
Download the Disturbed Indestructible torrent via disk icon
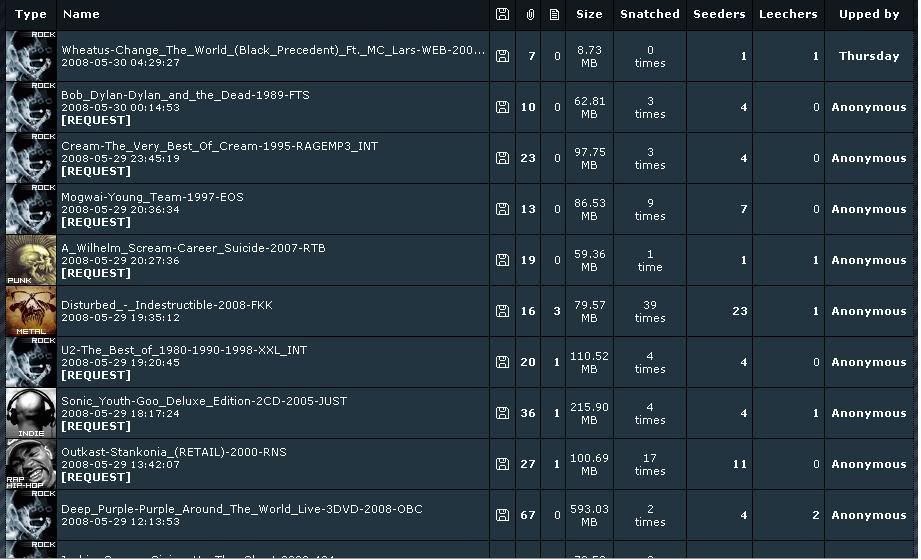(502, 311)
